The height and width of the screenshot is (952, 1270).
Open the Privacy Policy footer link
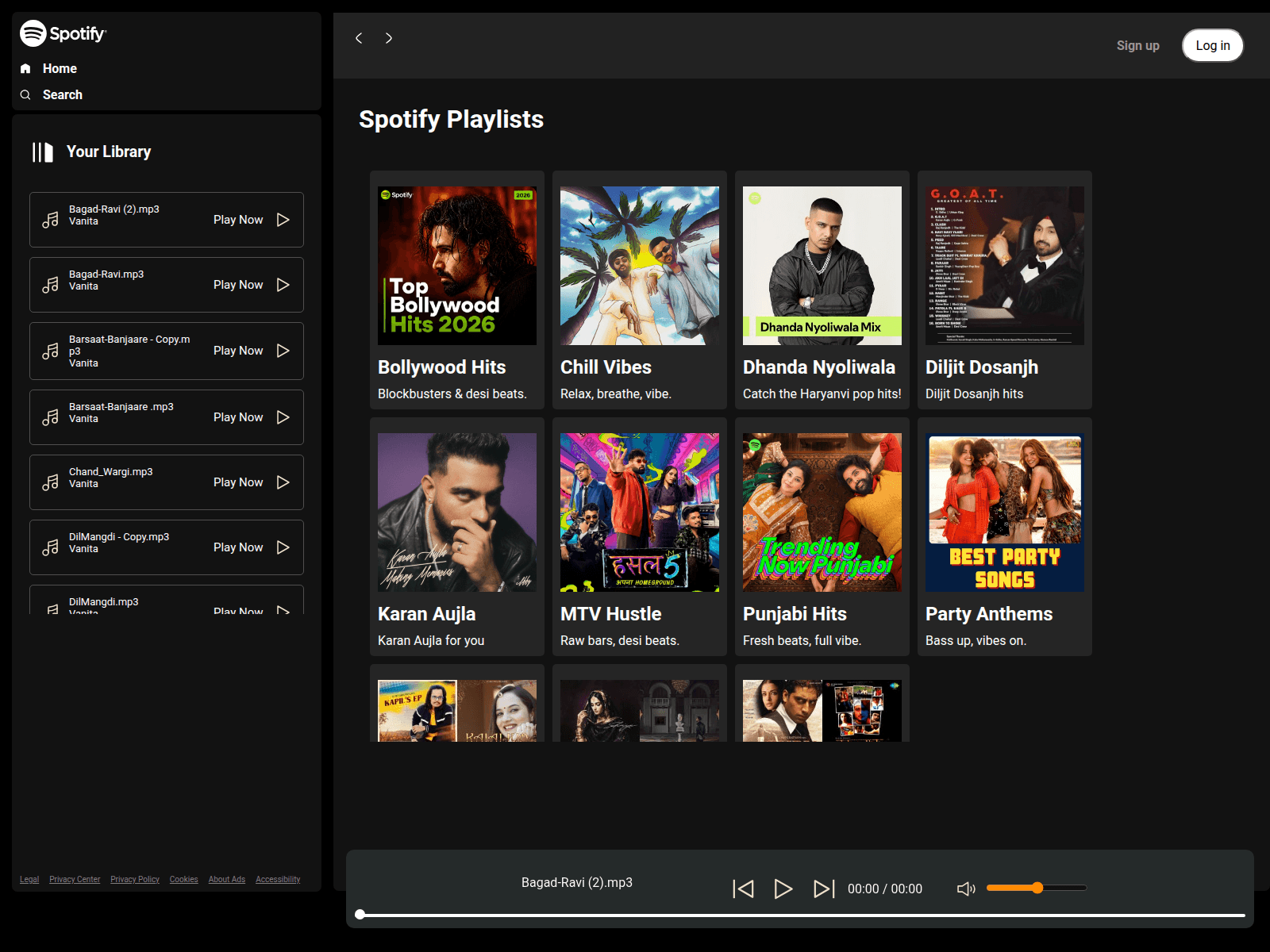pos(135,879)
